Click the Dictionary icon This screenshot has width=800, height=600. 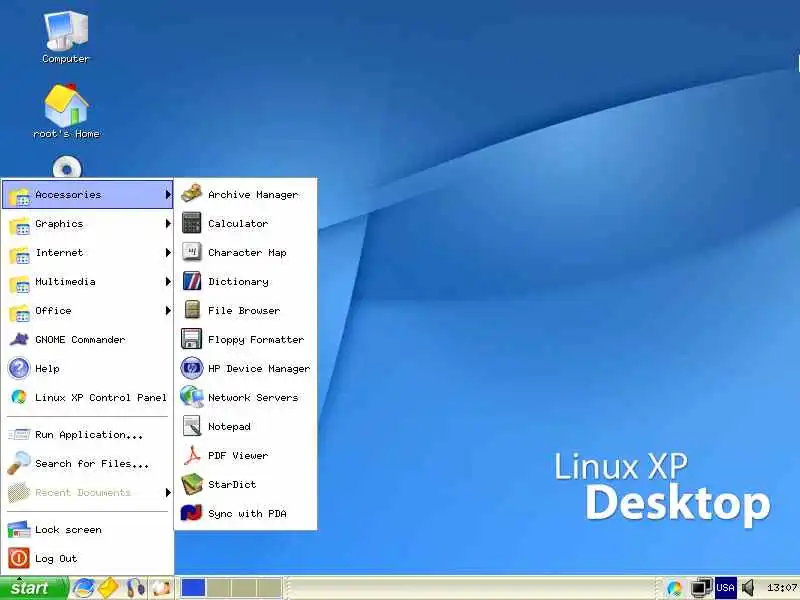coord(192,281)
